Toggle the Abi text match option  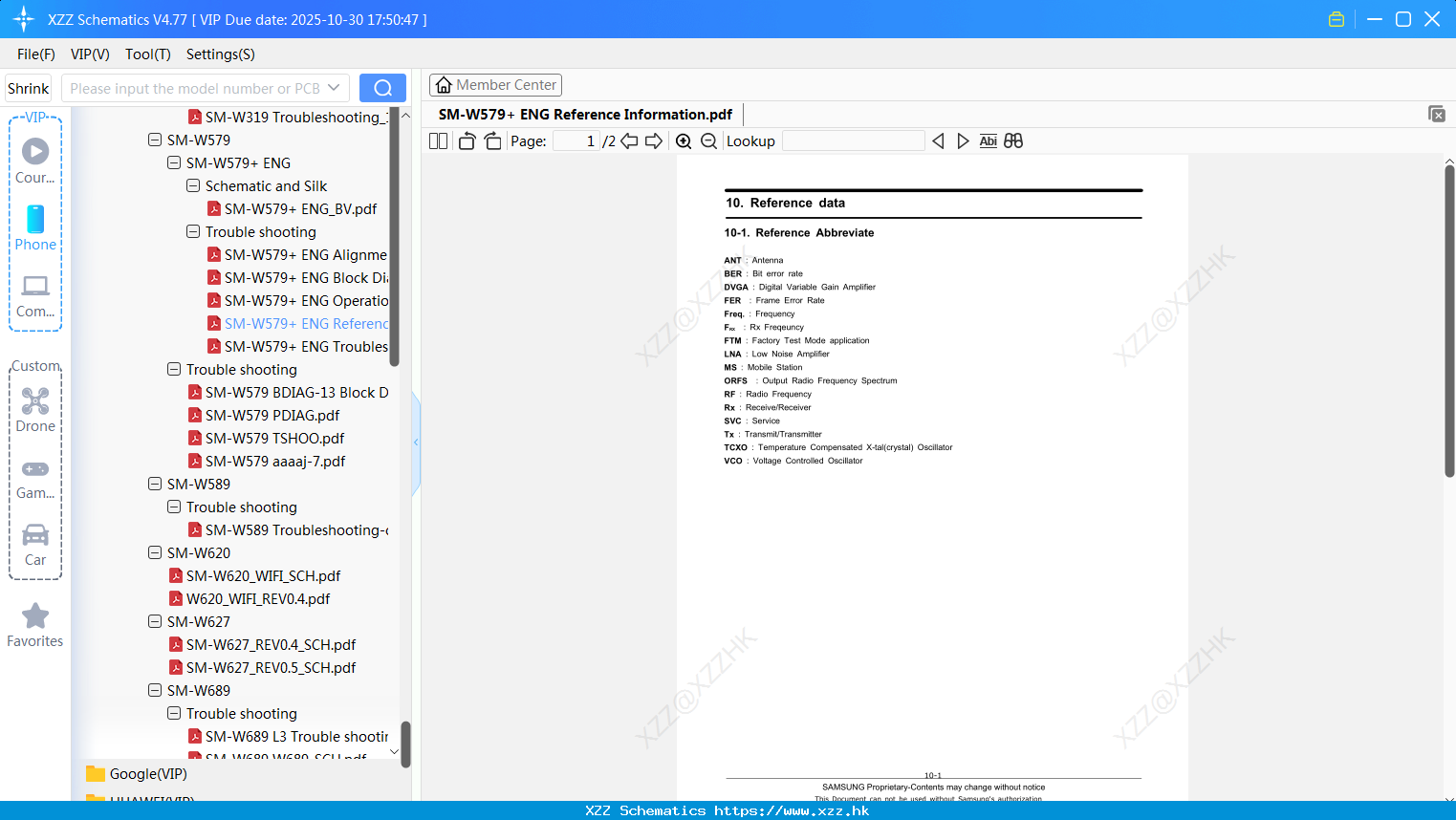click(x=989, y=140)
